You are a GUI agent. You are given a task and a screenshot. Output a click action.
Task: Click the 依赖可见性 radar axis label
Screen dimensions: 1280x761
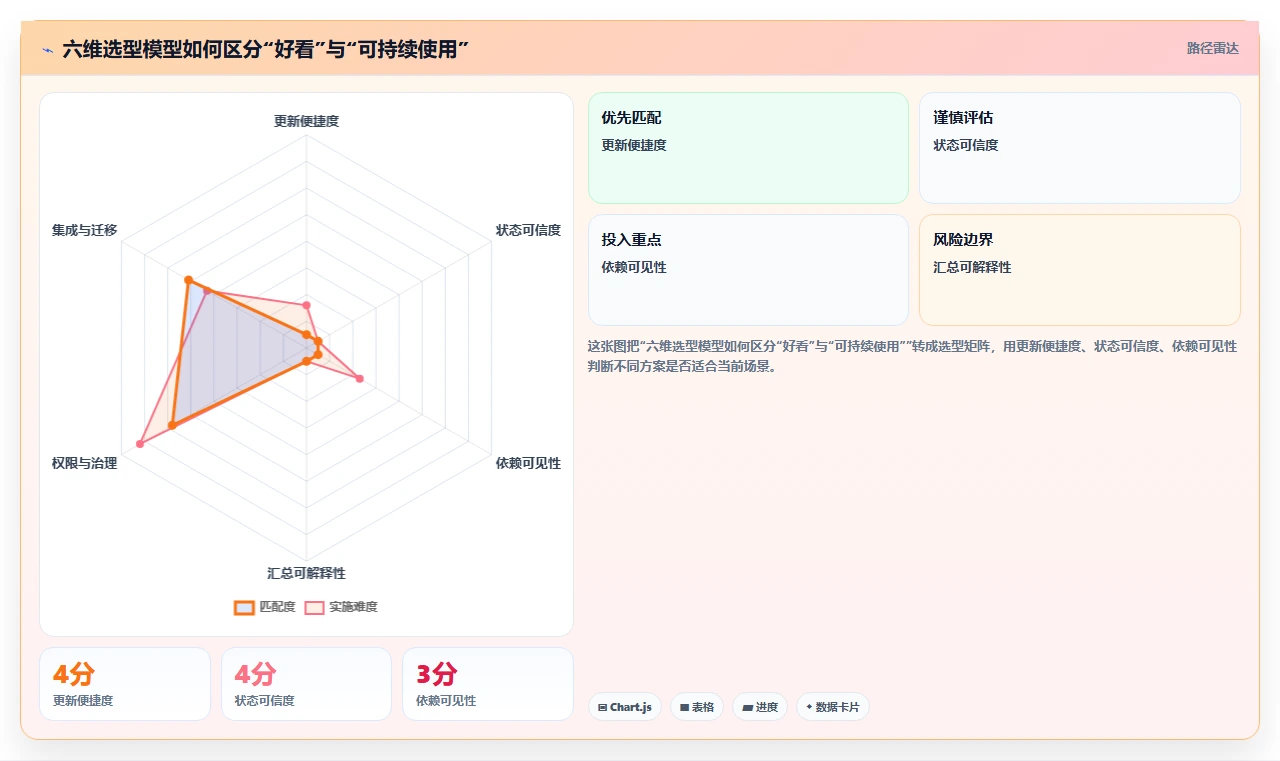pos(528,463)
